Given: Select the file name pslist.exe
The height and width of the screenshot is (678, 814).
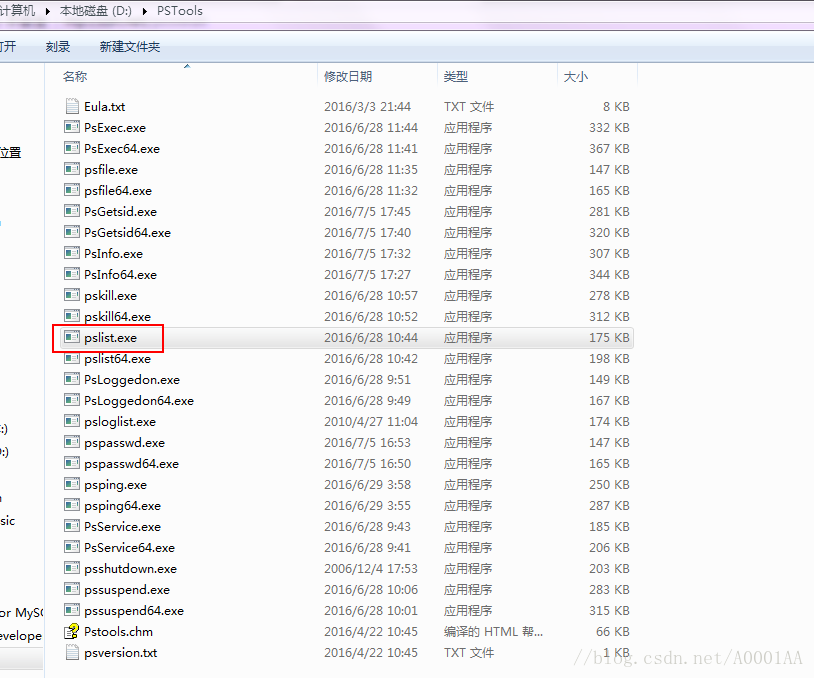Looking at the screenshot, I should point(110,337).
